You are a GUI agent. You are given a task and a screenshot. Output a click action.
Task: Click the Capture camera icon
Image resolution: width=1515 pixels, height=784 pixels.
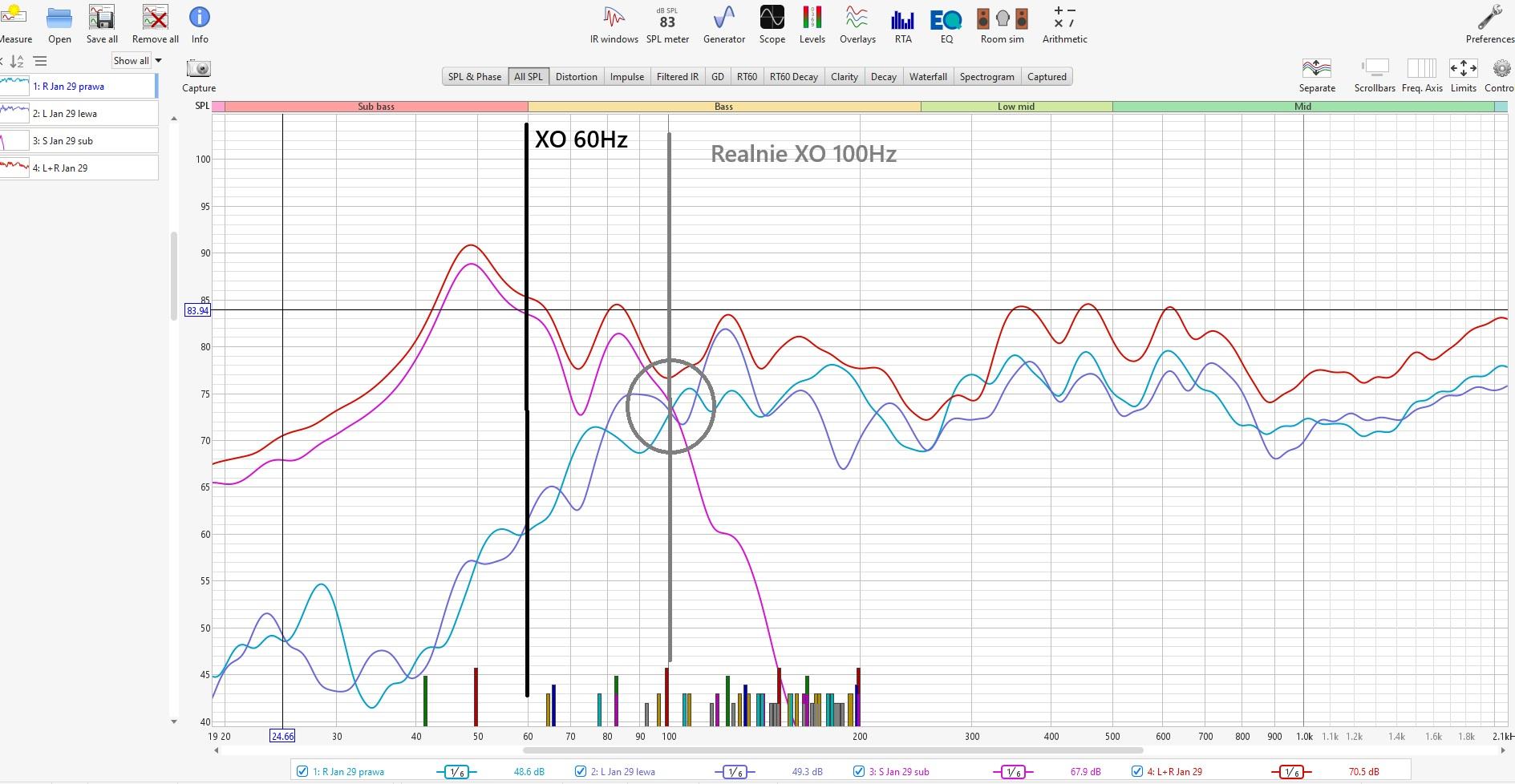point(198,70)
